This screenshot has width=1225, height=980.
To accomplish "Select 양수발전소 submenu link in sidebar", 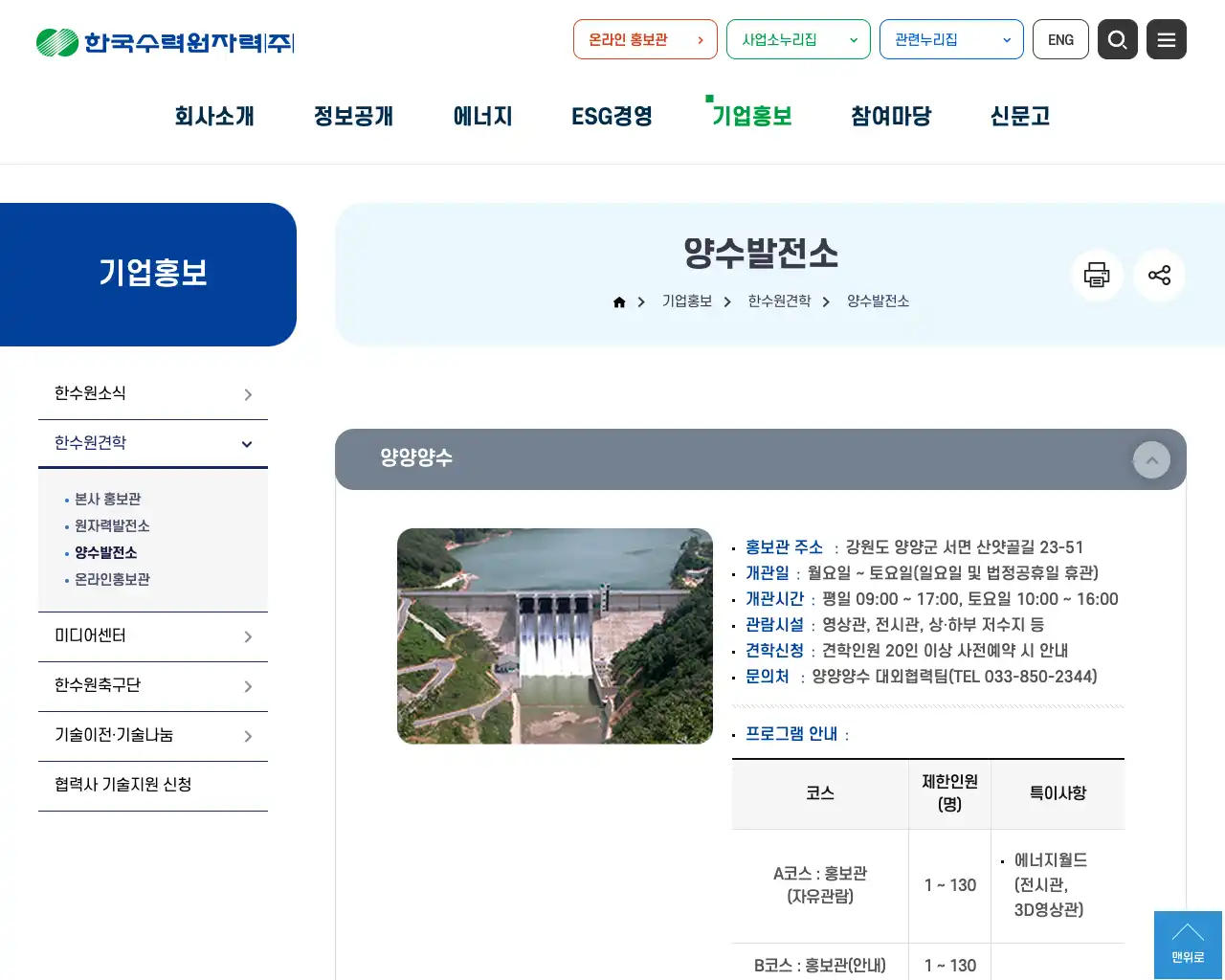I will click(x=105, y=552).
